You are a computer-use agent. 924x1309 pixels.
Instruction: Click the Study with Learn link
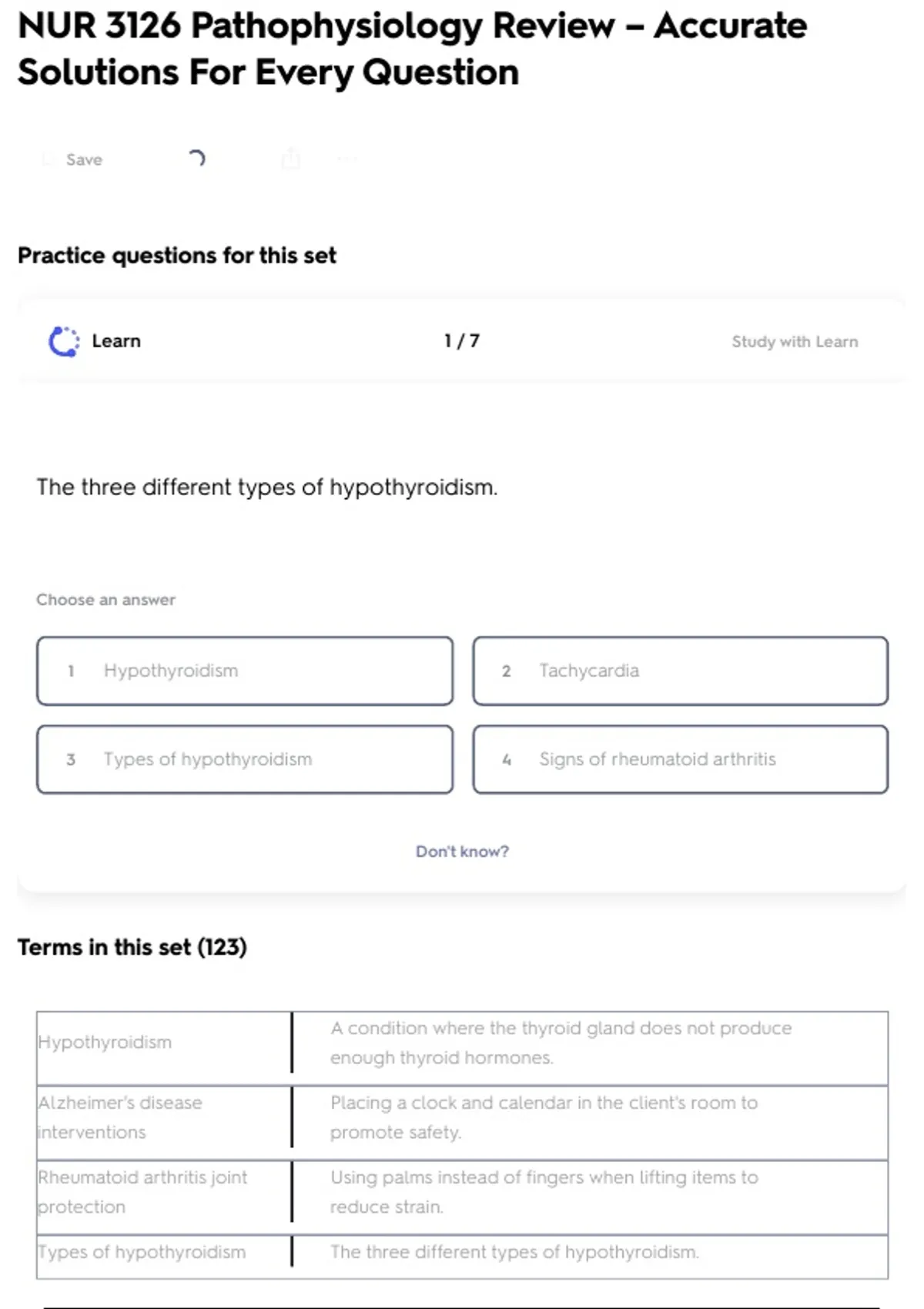coord(794,341)
